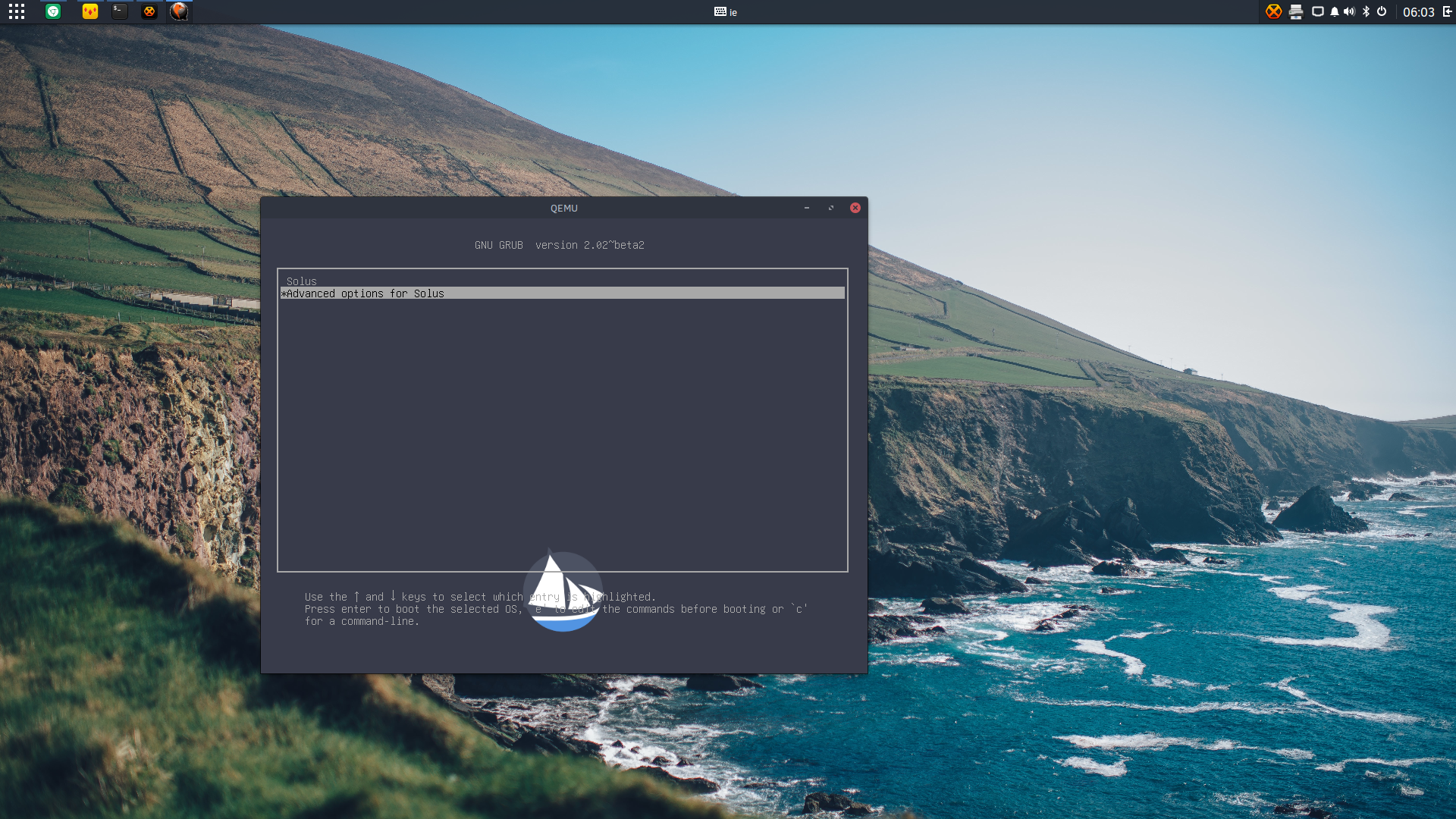The image size is (1456, 819).
Task: Open the network connection tray icon
Action: pos(1318,11)
